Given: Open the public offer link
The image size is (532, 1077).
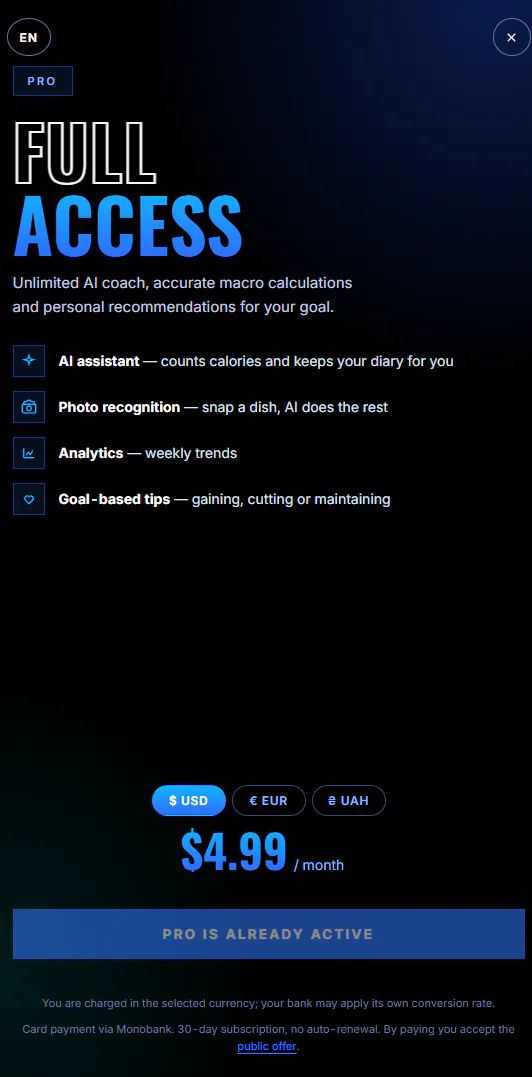Looking at the screenshot, I should coord(267,1046).
